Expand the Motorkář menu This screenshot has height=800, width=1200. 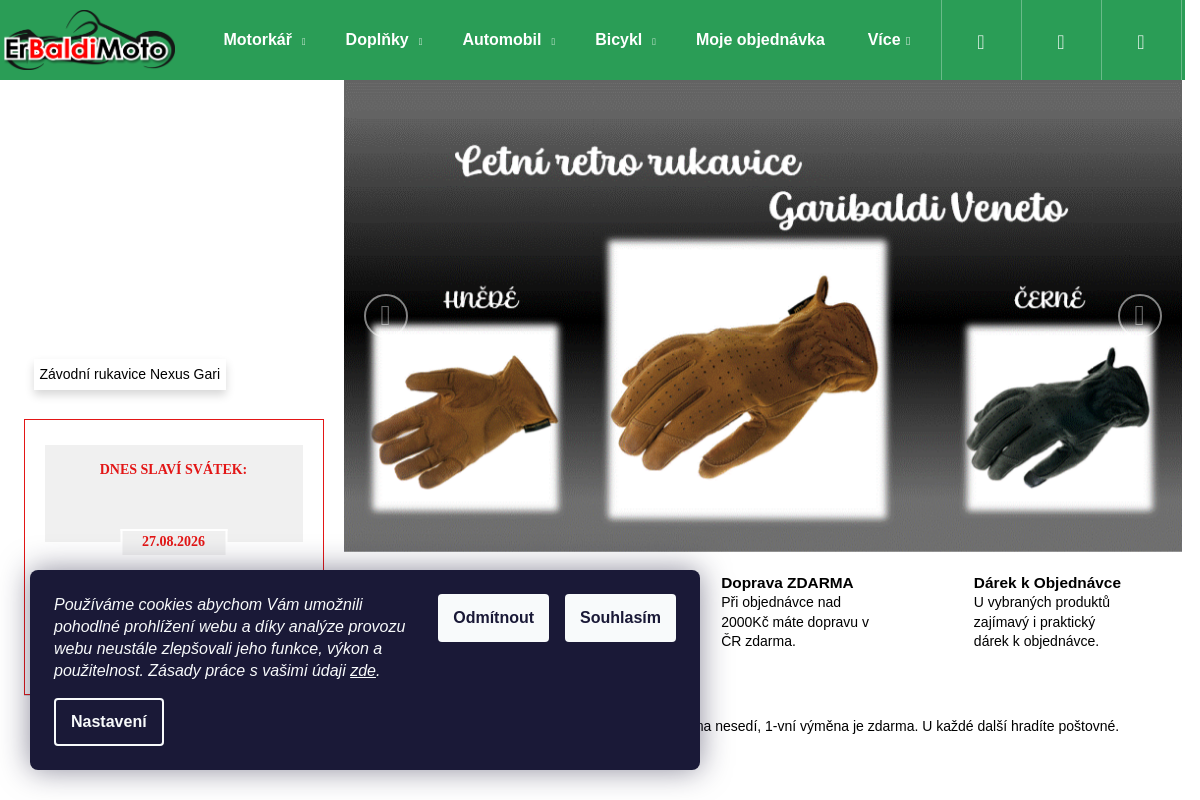(264, 40)
